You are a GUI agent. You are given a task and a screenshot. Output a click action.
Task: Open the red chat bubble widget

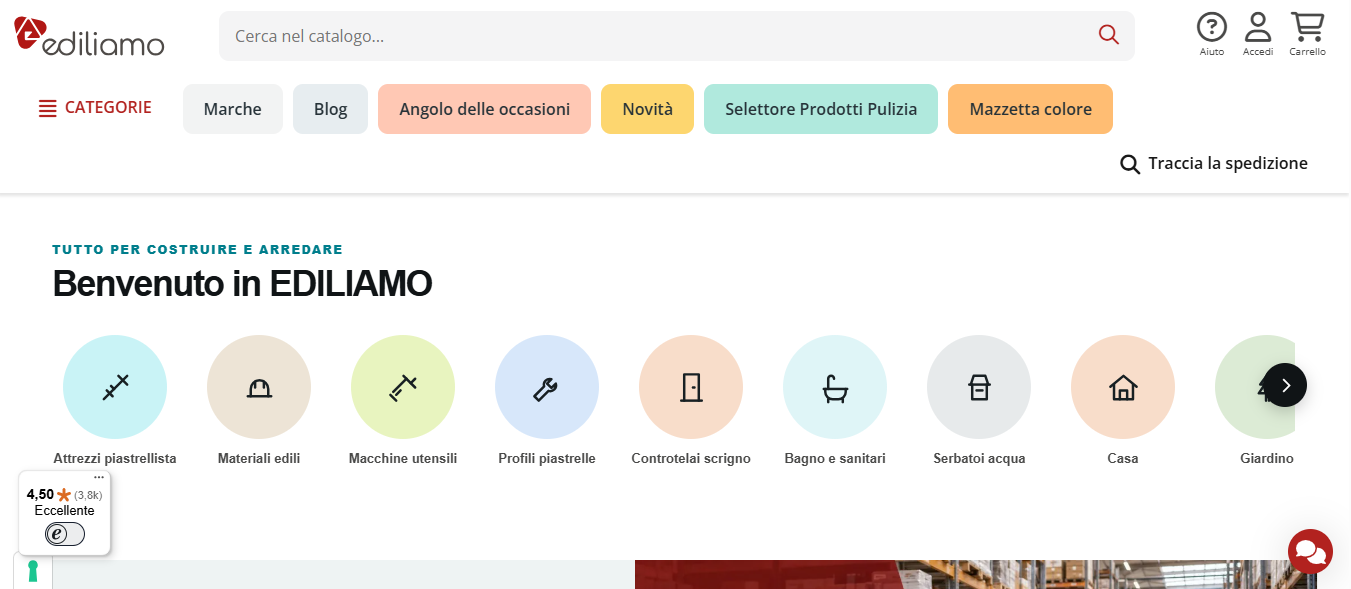tap(1310, 552)
